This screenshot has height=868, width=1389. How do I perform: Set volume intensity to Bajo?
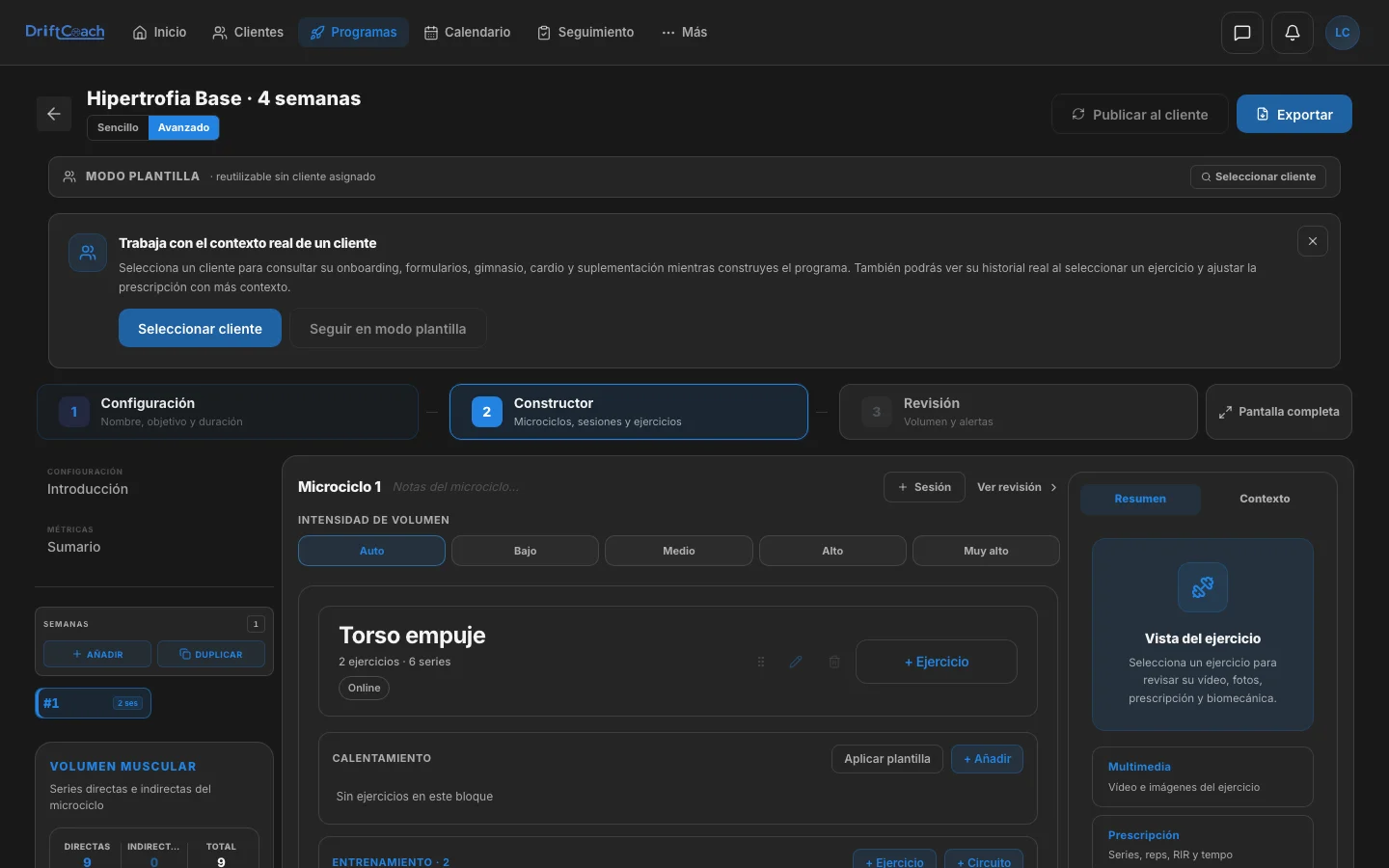click(525, 551)
